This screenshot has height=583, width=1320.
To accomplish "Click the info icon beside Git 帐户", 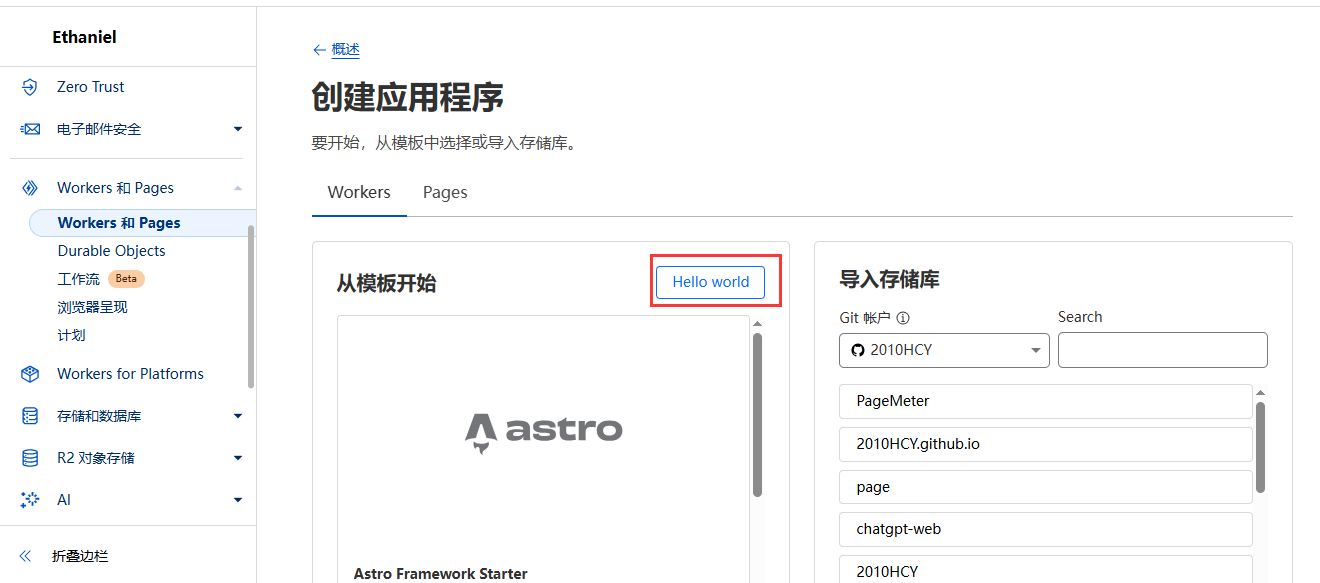I will pos(903,318).
